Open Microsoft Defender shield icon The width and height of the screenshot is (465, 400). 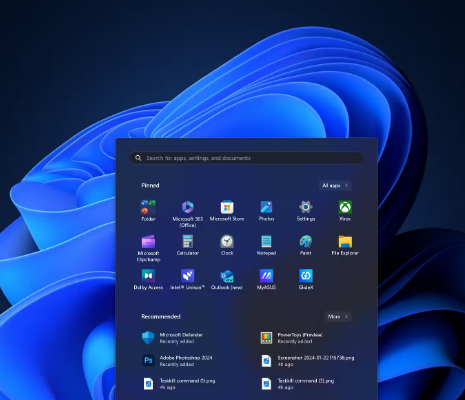point(148,338)
